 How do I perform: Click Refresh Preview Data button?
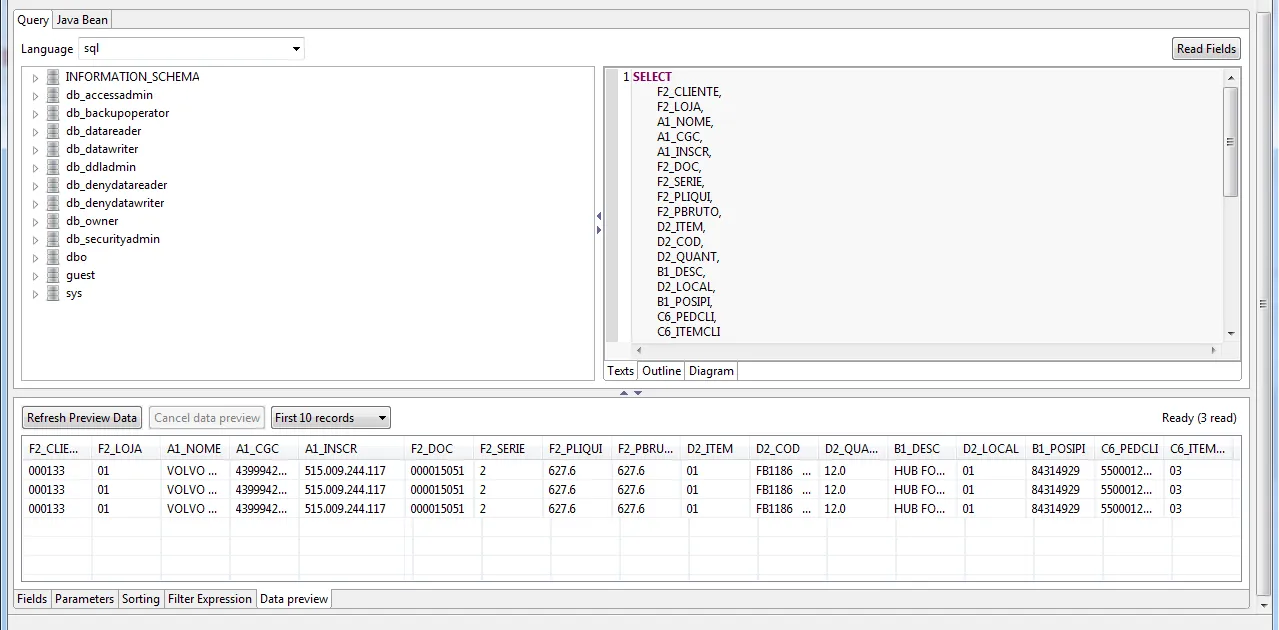pyautogui.click(x=82, y=418)
